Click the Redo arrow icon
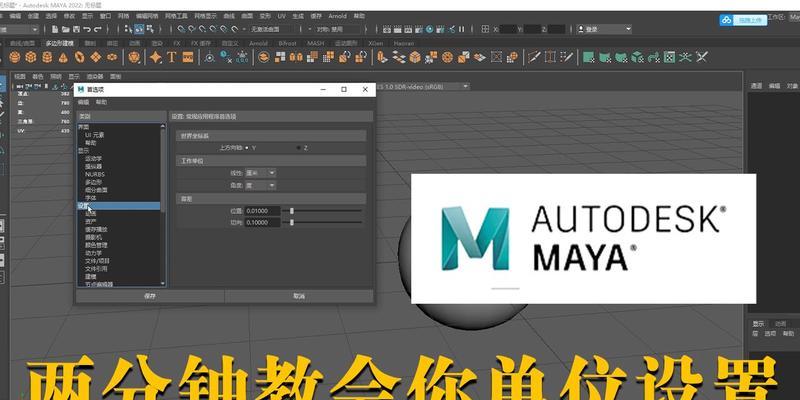 (x=97, y=30)
